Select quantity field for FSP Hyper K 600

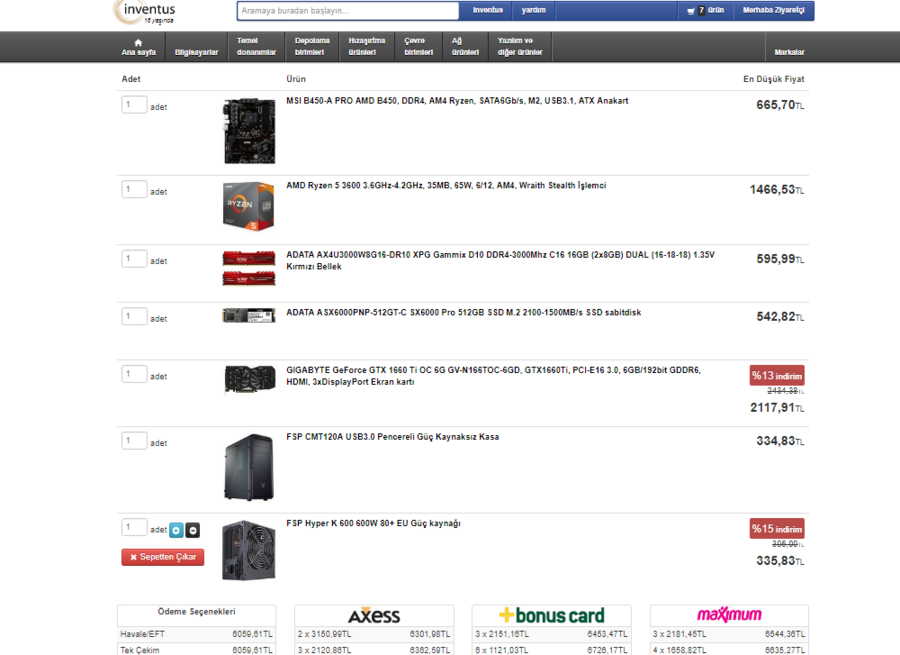click(x=134, y=527)
